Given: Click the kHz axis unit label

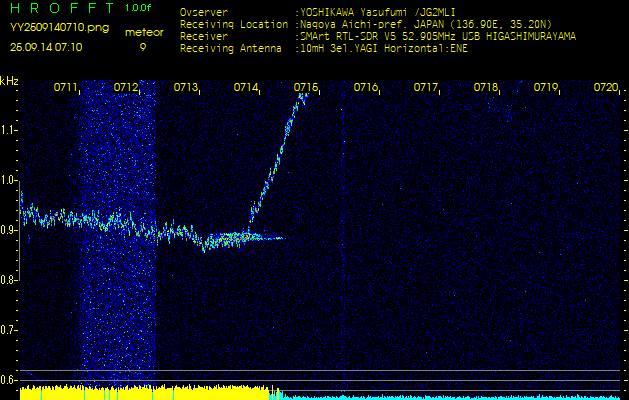Looking at the screenshot, I should pyautogui.click(x=9, y=81).
